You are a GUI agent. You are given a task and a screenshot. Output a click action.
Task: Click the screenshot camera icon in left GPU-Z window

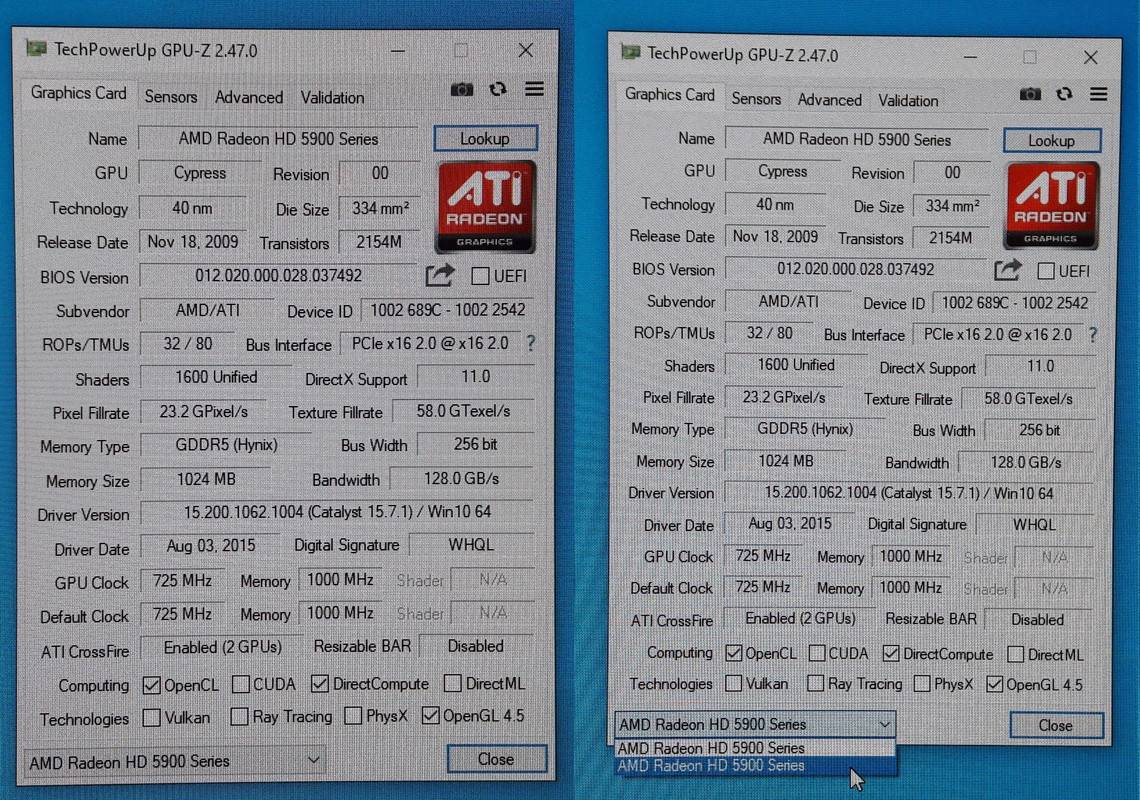point(462,89)
